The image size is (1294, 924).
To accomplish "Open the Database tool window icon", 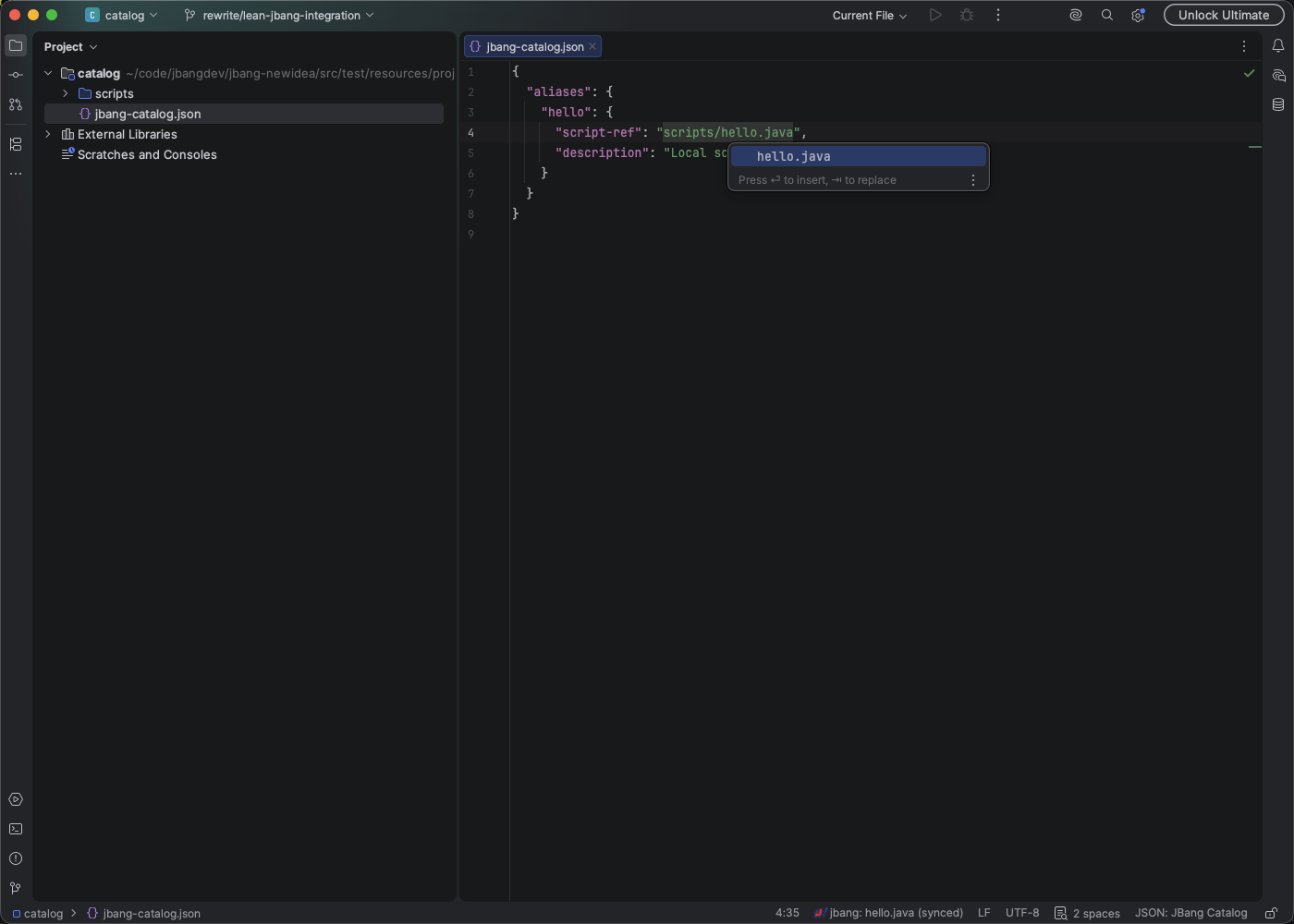I will (1278, 104).
